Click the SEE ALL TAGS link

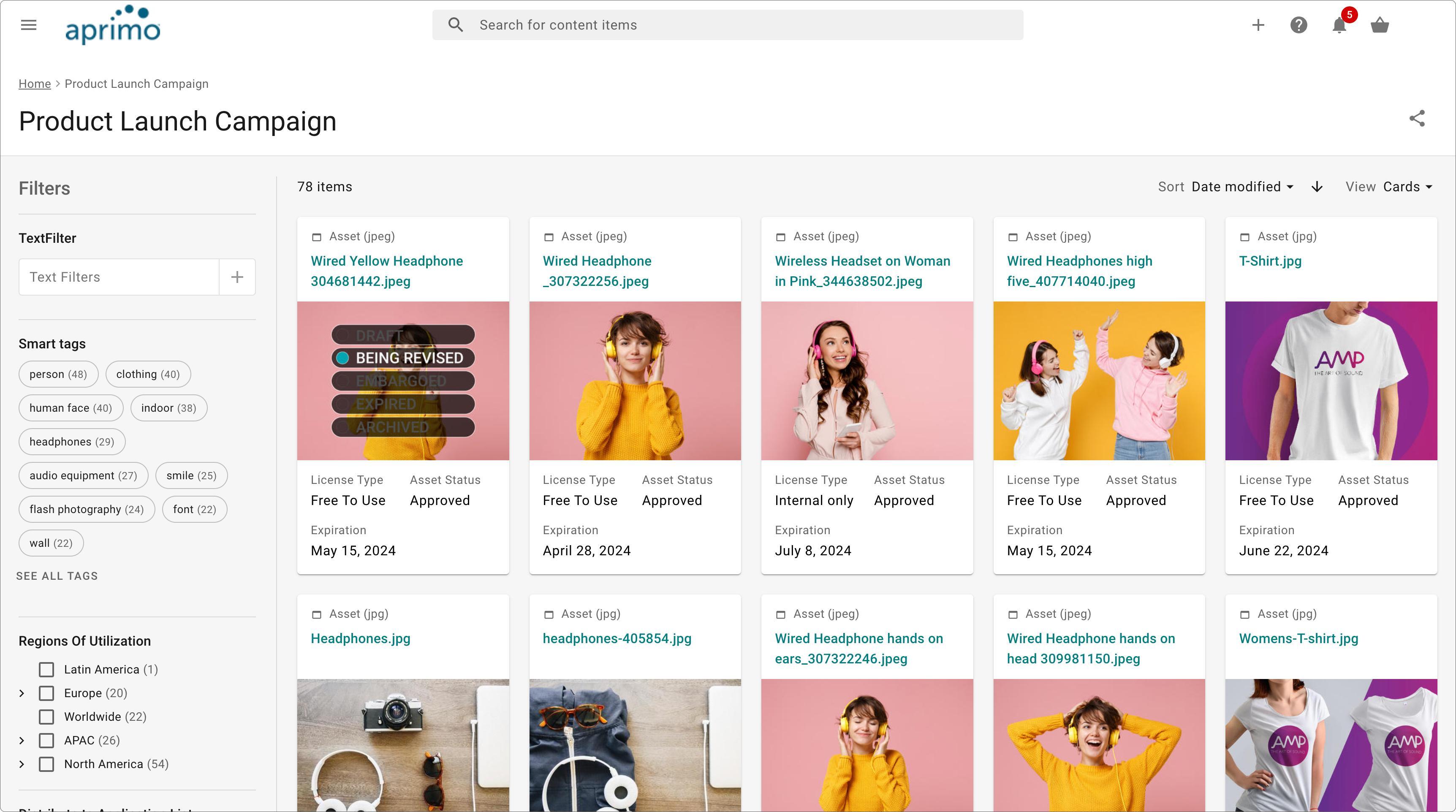pyautogui.click(x=57, y=576)
